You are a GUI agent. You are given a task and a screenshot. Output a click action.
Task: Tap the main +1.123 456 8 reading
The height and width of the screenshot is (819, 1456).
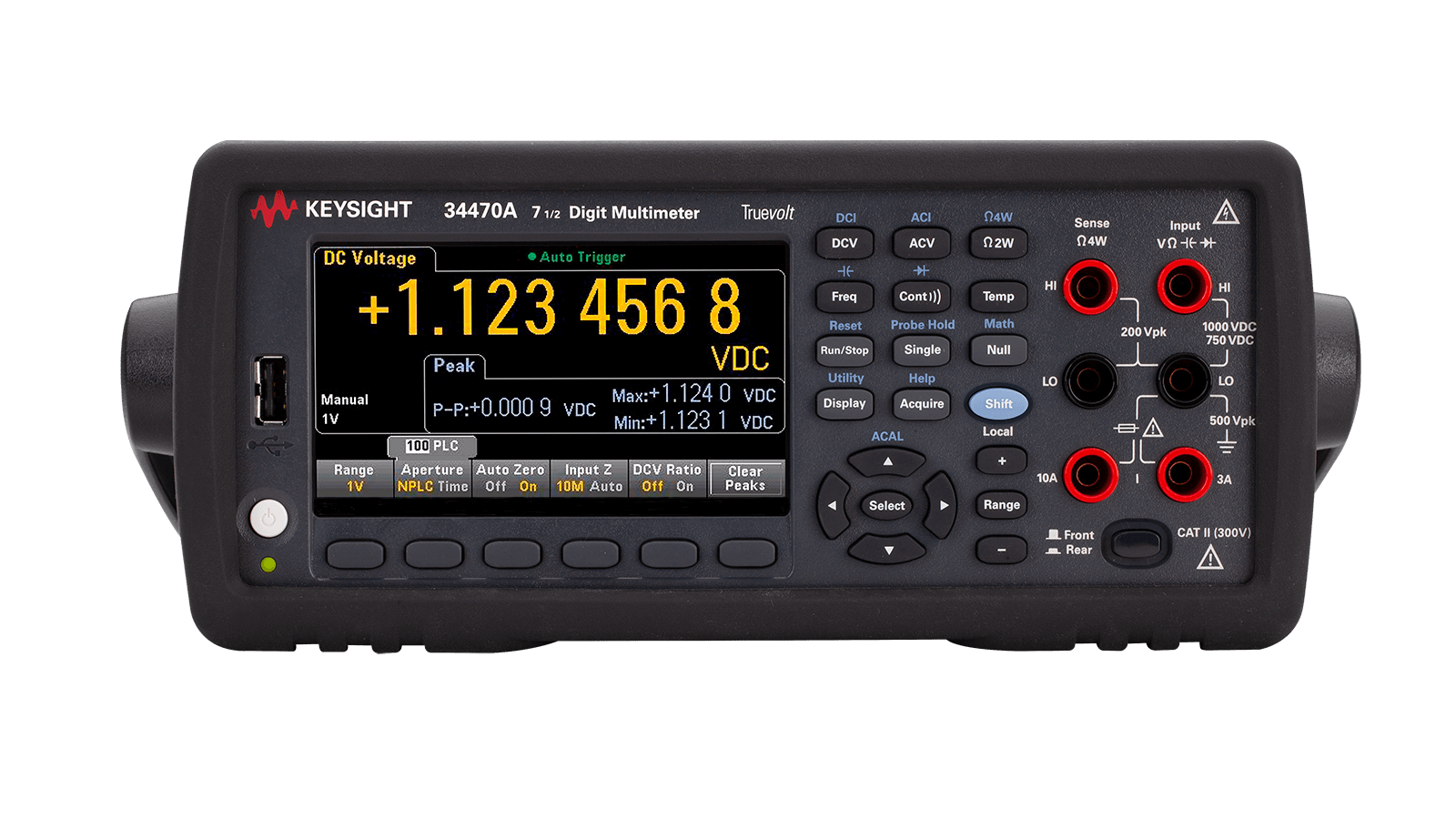point(550,307)
